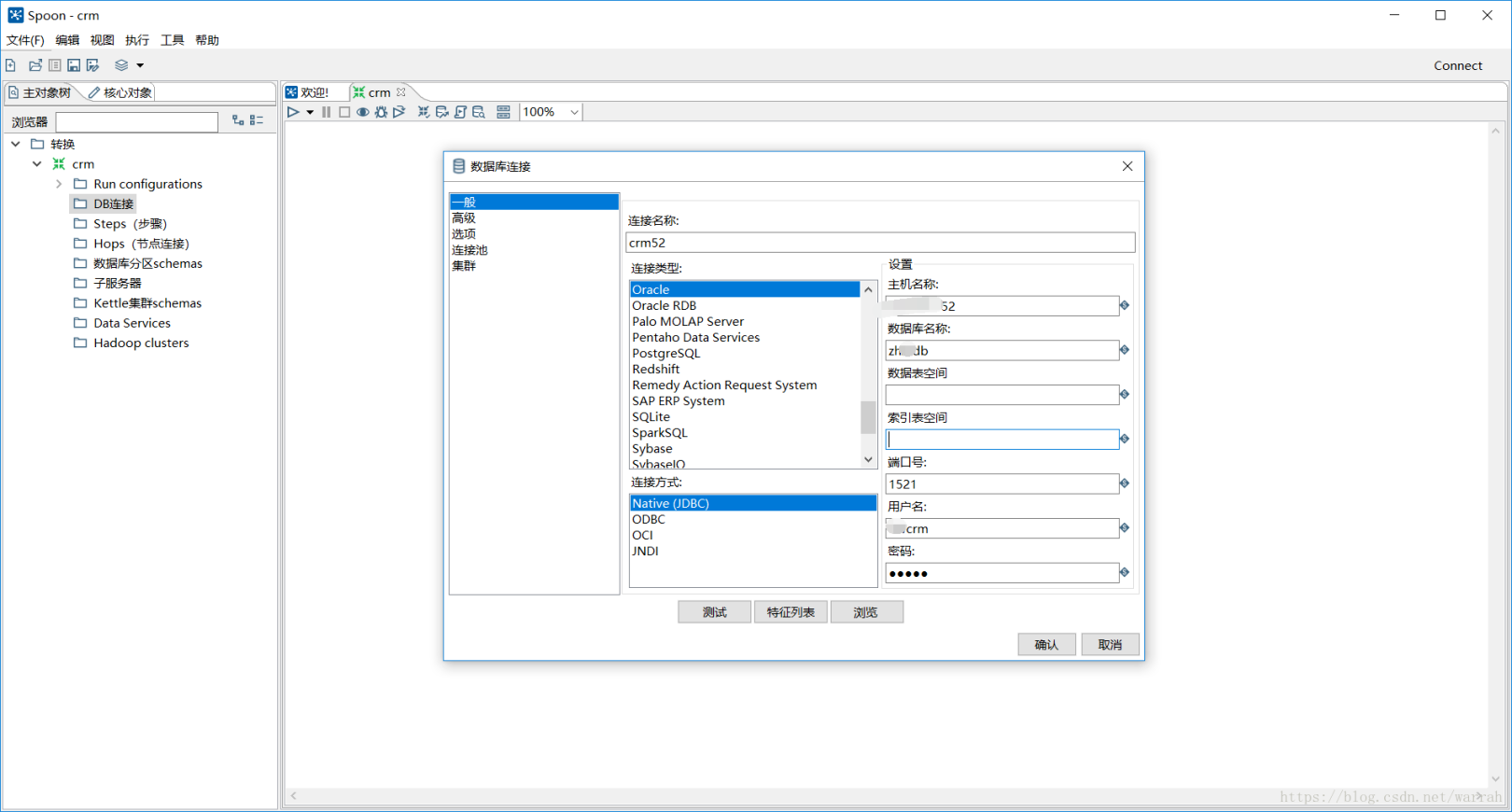The width and height of the screenshot is (1512, 812).
Task: Open the 工具 menu
Action: click(x=172, y=40)
